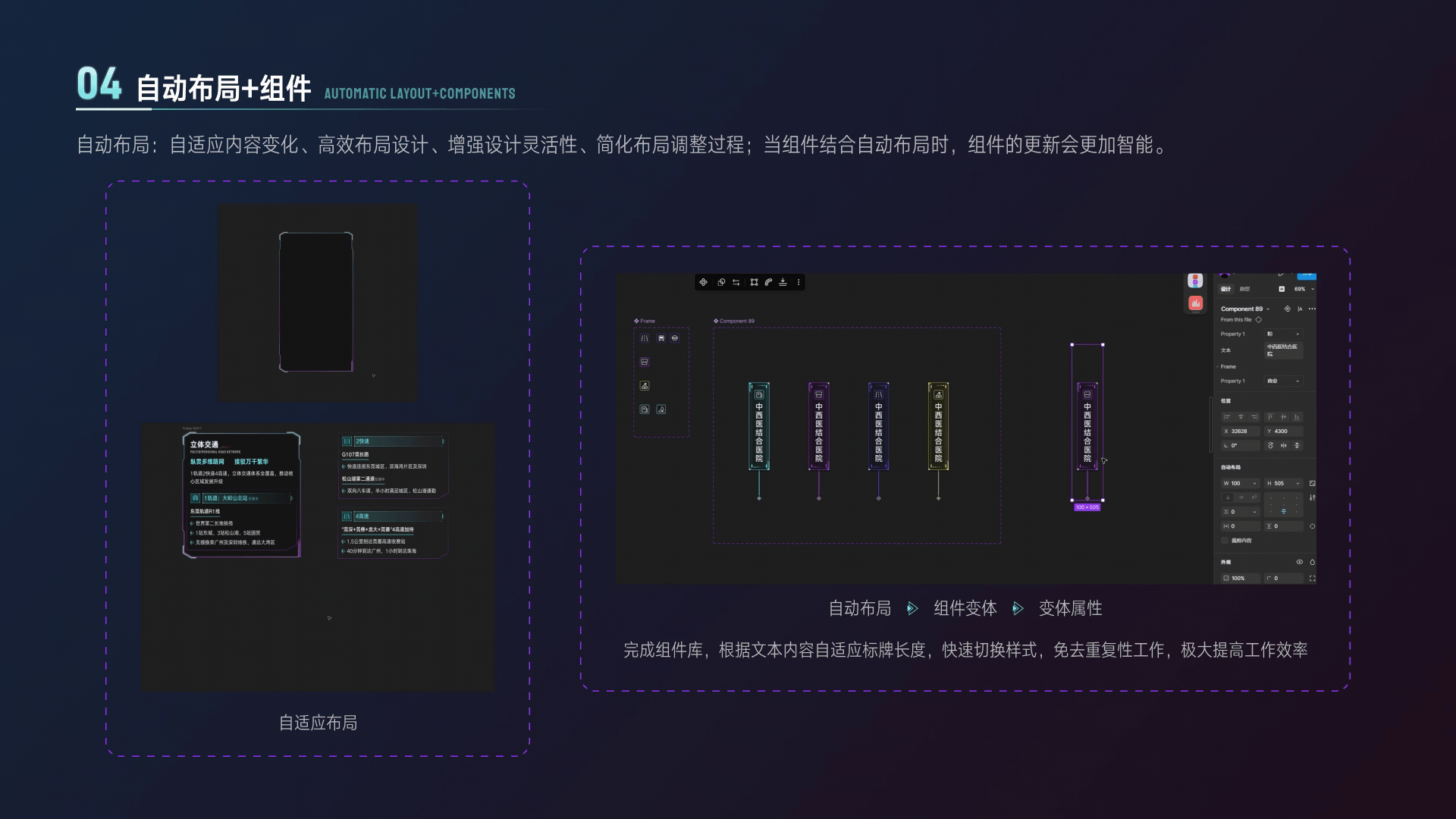1456x819 pixels.
Task: Click the Component 89 frame label on canvas
Action: [x=736, y=321]
